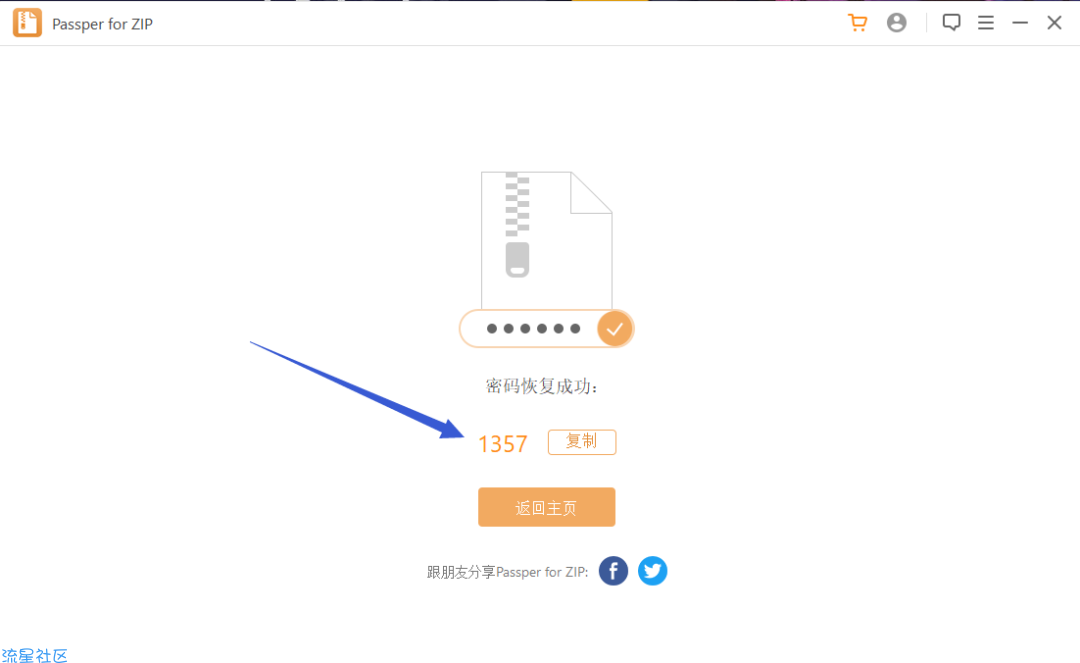Click the orange checkmark circle
Screen dimensions: 1080x663
(614, 329)
